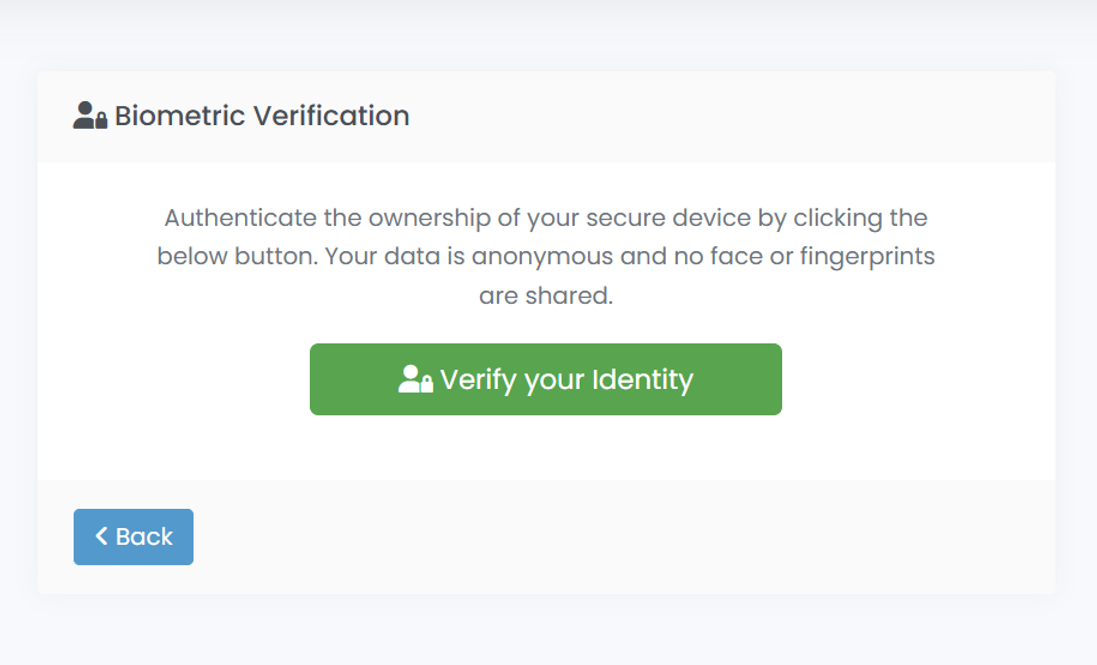Click empty header area right of the heading
This screenshot has height=665, width=1097.
tap(730, 116)
